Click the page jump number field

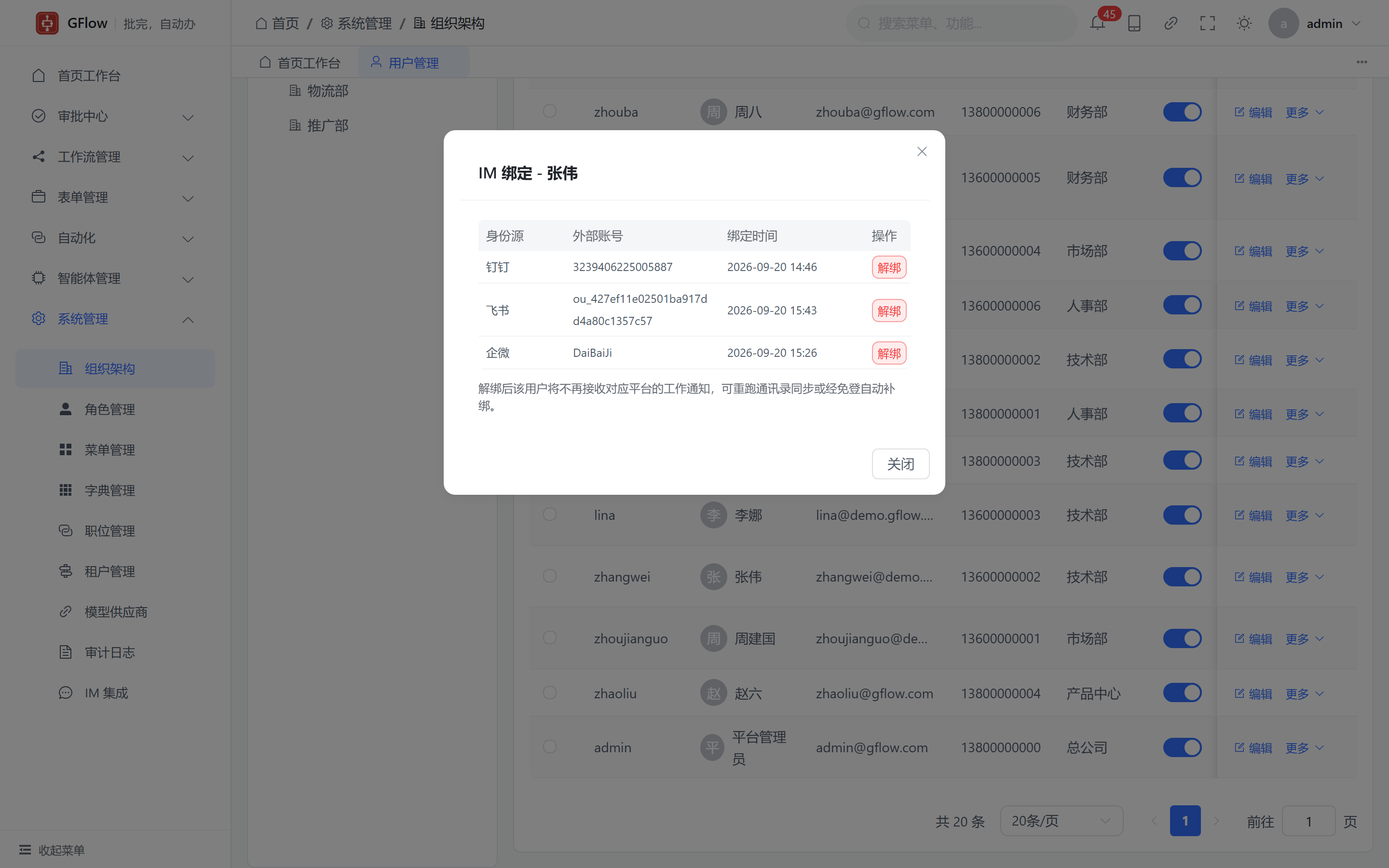pos(1308,821)
